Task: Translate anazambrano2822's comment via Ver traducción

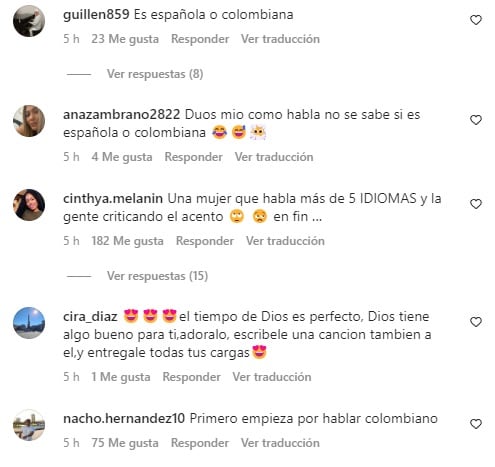Action: tap(274, 157)
